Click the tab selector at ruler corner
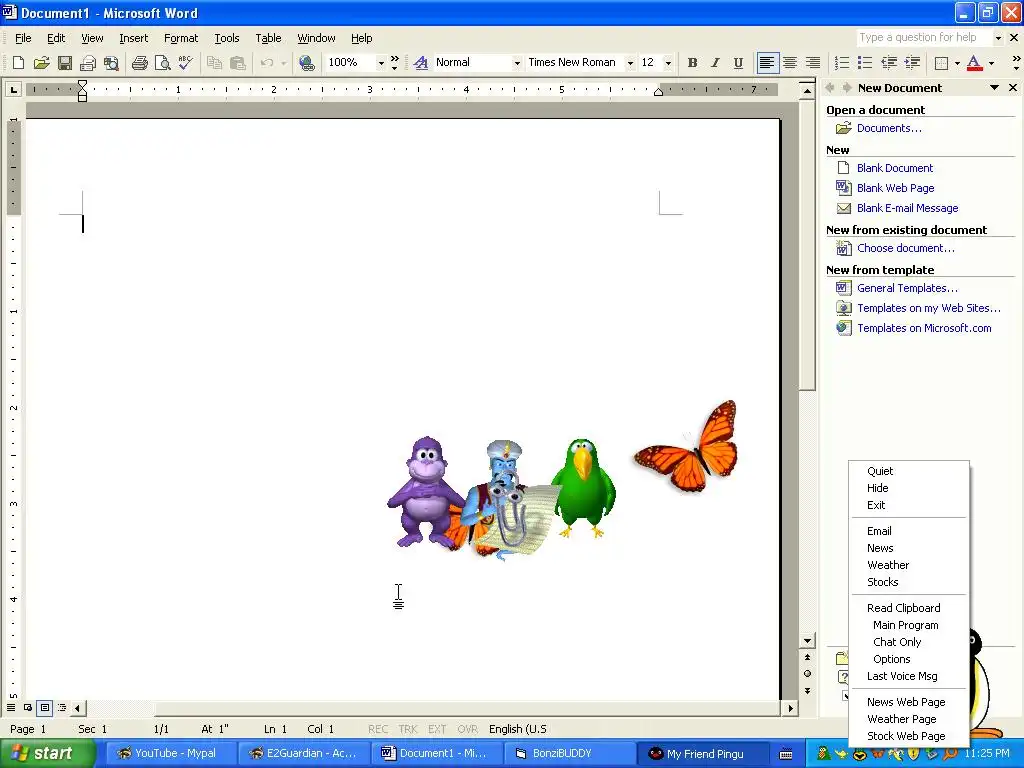Screen dimensions: 1024x768 click(x=13, y=89)
